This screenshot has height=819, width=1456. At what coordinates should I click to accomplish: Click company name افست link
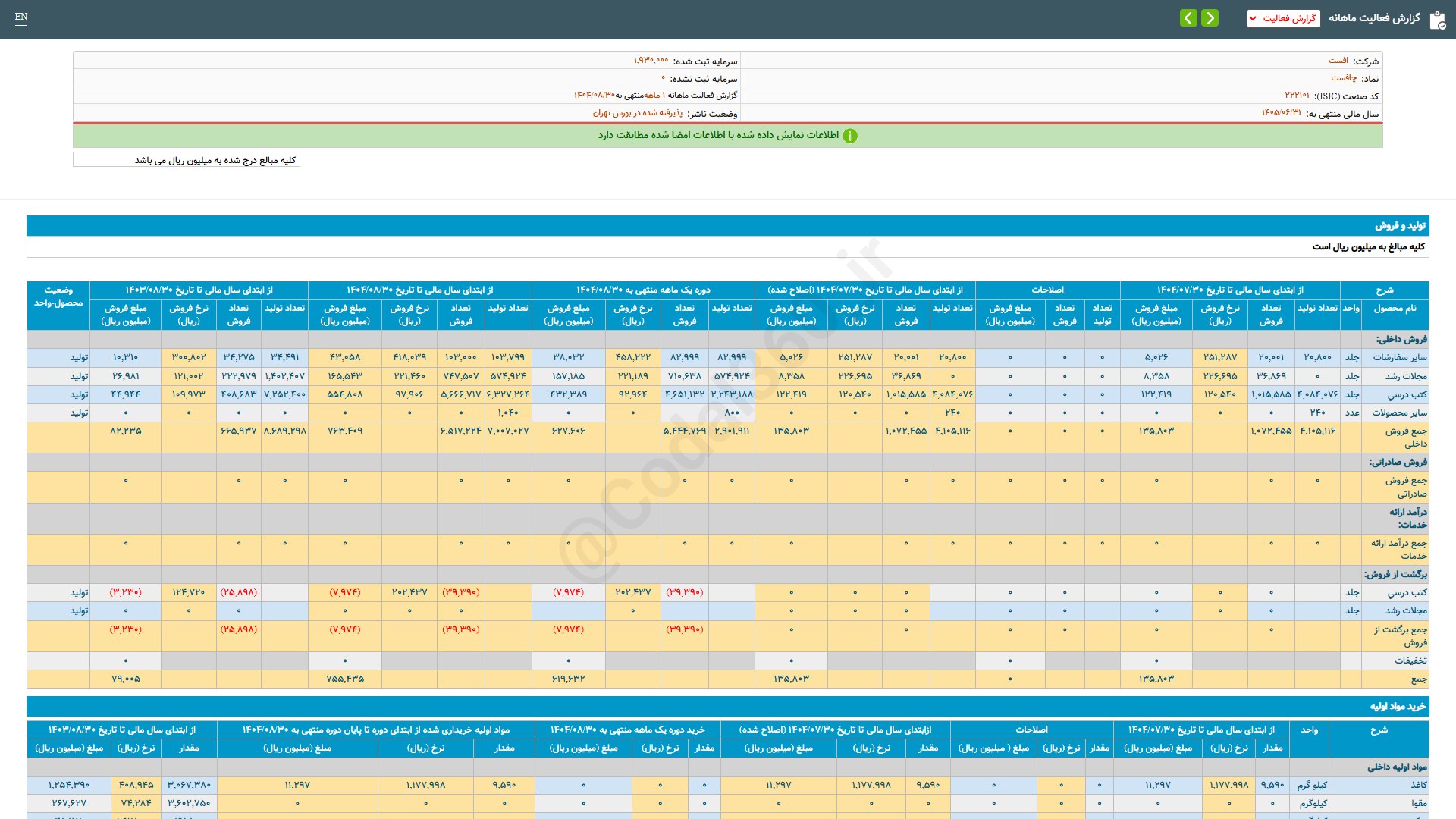1338,61
